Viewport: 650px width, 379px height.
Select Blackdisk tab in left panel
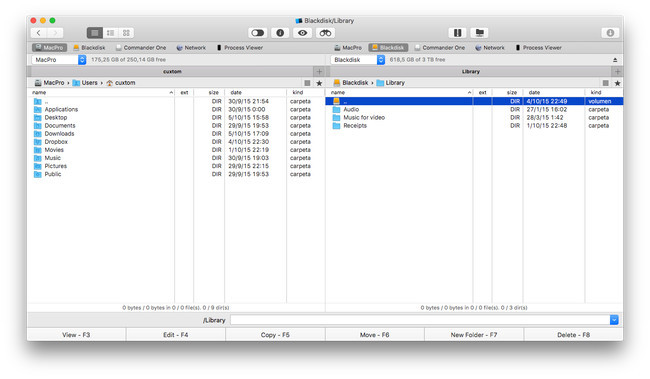tap(89, 48)
